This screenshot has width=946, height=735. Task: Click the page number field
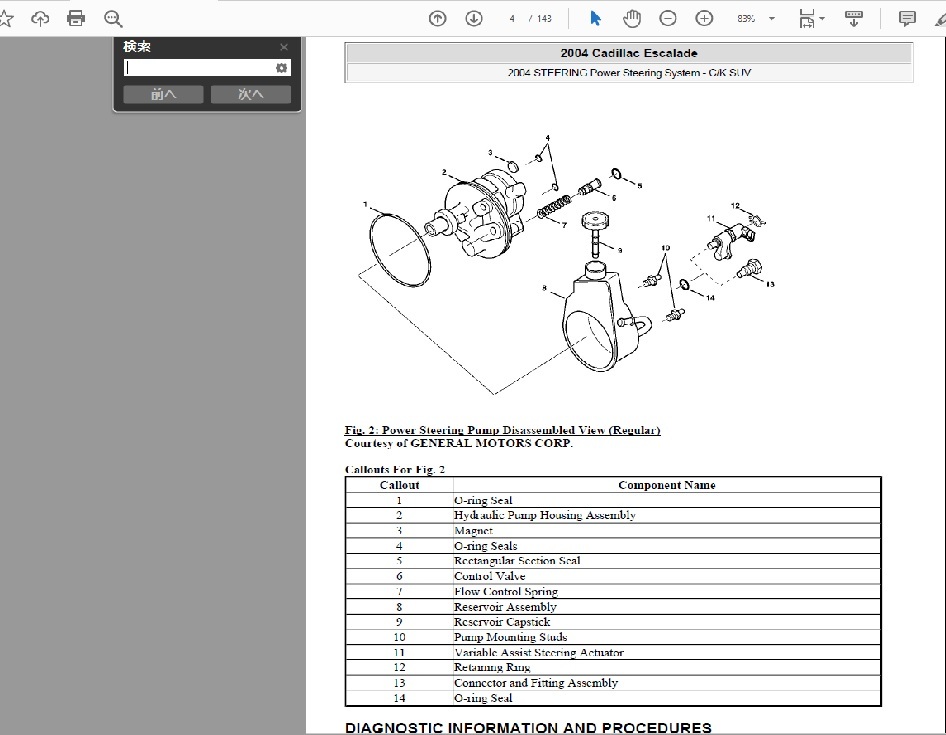tap(512, 19)
